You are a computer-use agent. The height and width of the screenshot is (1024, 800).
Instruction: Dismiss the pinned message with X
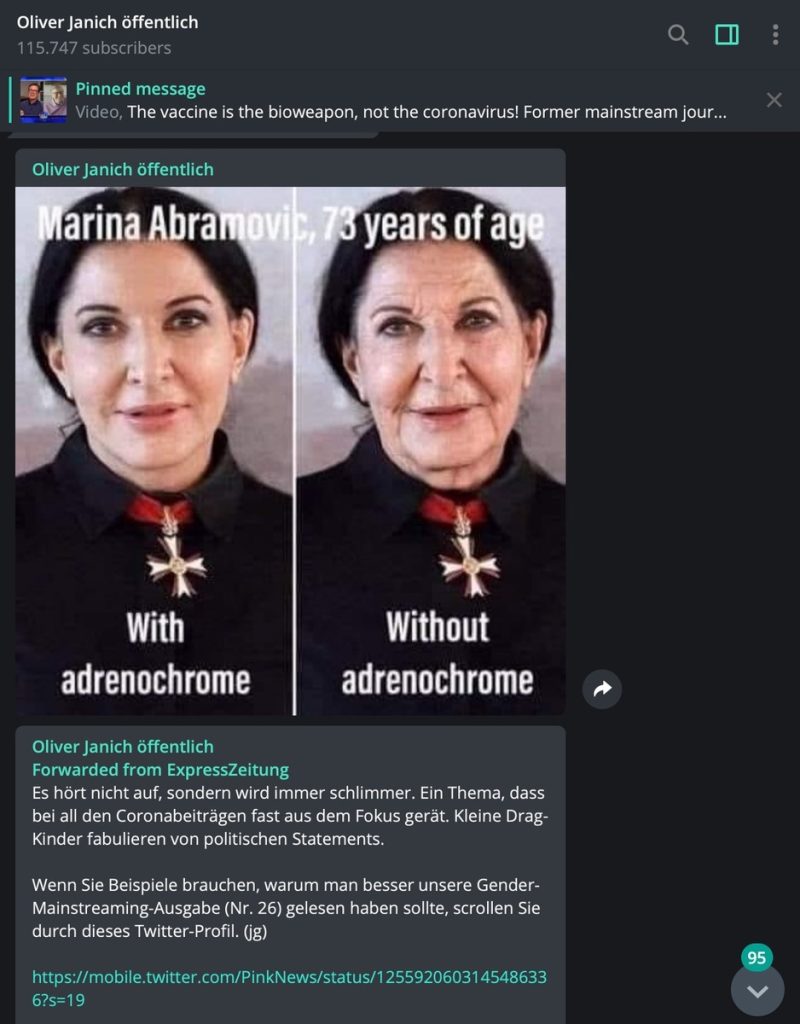pyautogui.click(x=774, y=100)
